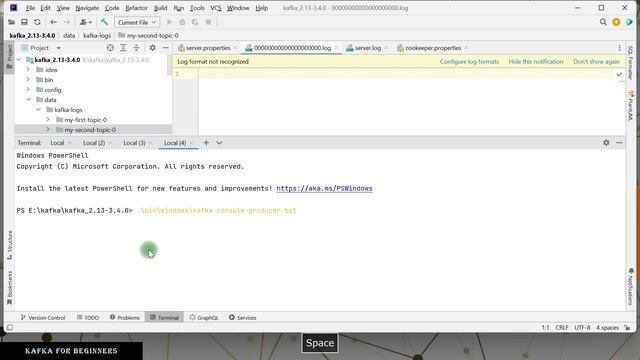Add new terminal tab plus icon
This screenshot has width=640, height=360.
(x=206, y=142)
